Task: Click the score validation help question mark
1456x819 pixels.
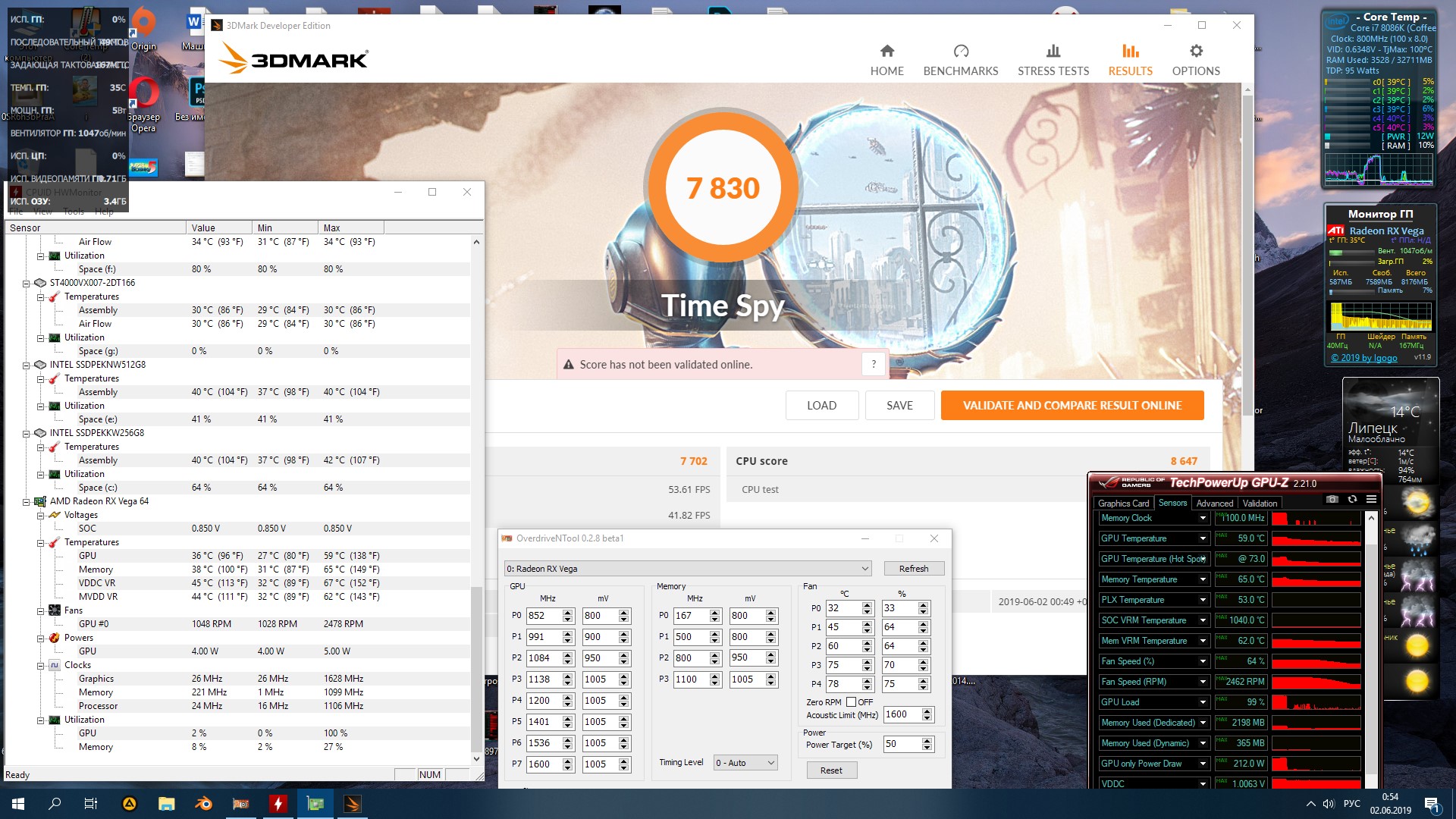Action: coord(874,364)
